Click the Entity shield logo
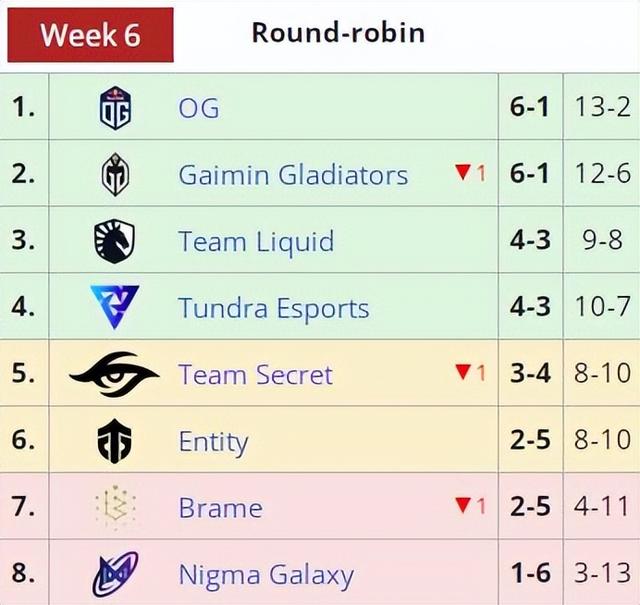This screenshot has width=640, height=605. [115, 441]
